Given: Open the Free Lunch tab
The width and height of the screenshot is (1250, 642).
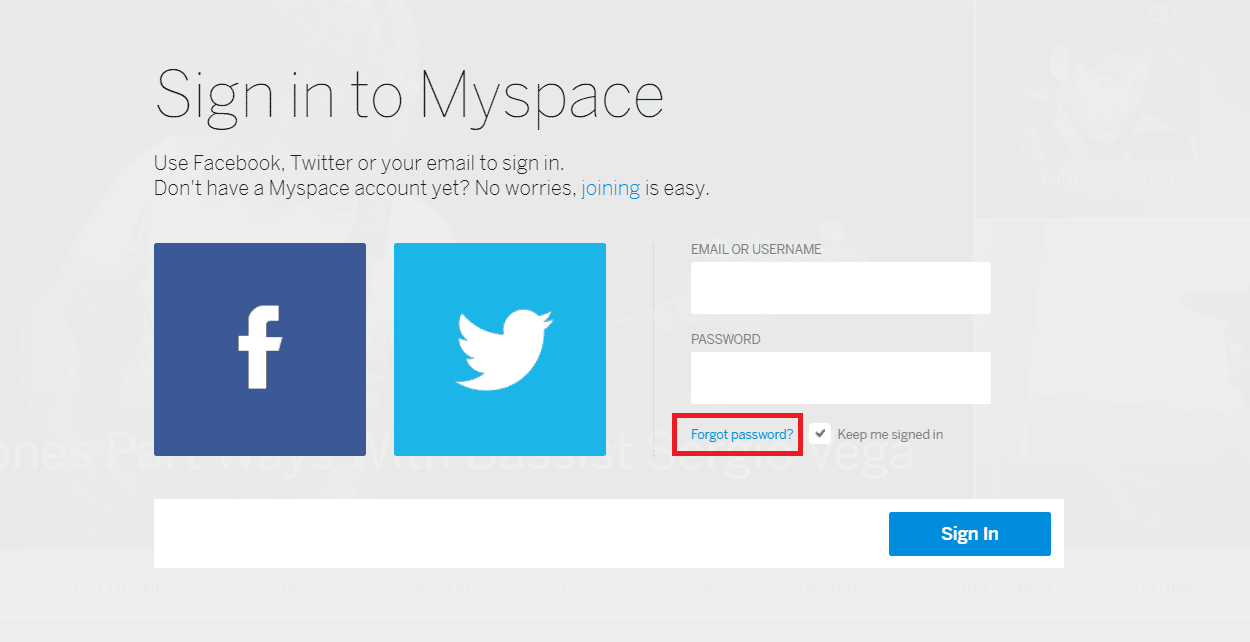Looking at the screenshot, I should 1001,589.
